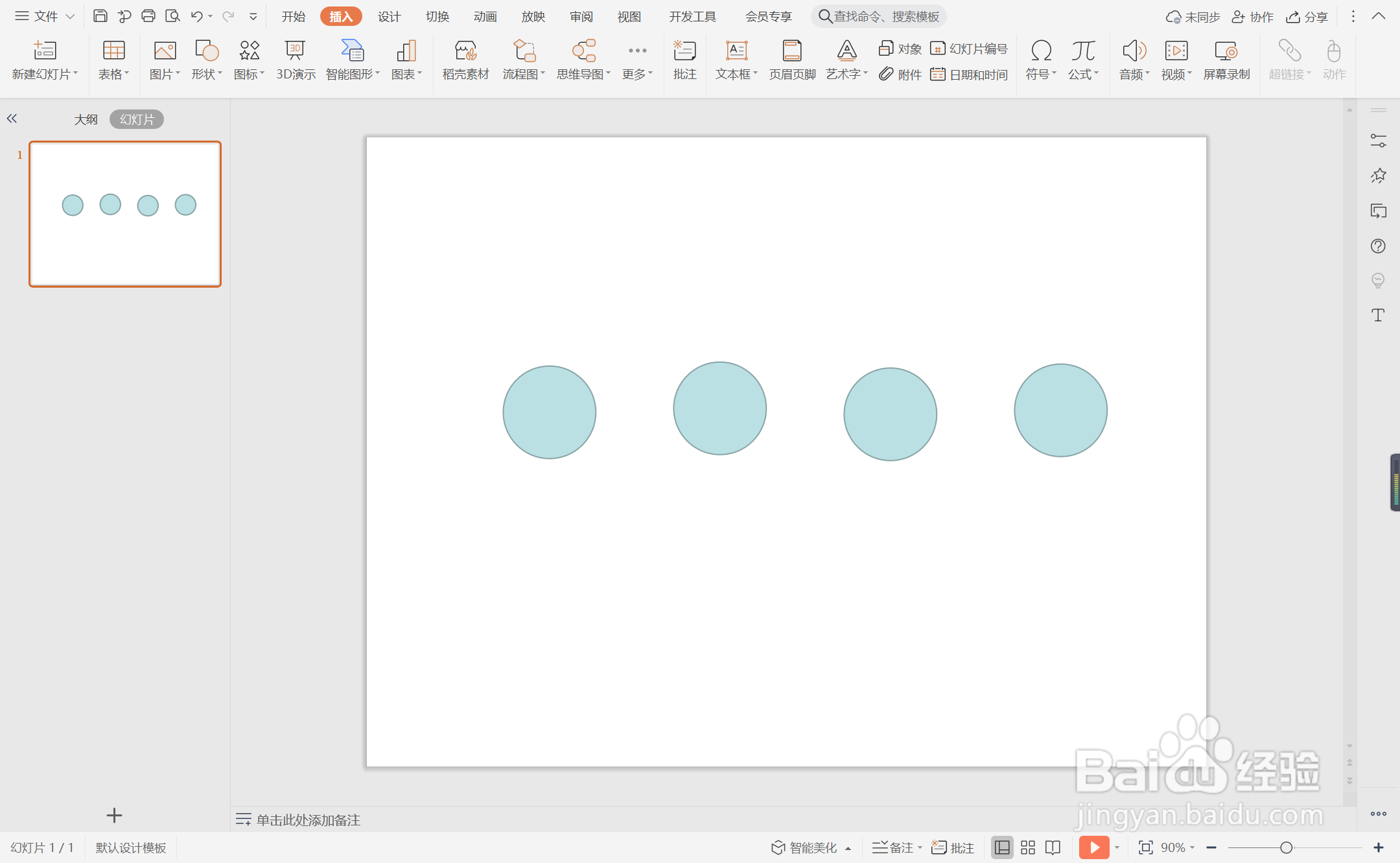The width and height of the screenshot is (1400, 863).
Task: Start slideshow with orange play button
Action: pos(1094,847)
